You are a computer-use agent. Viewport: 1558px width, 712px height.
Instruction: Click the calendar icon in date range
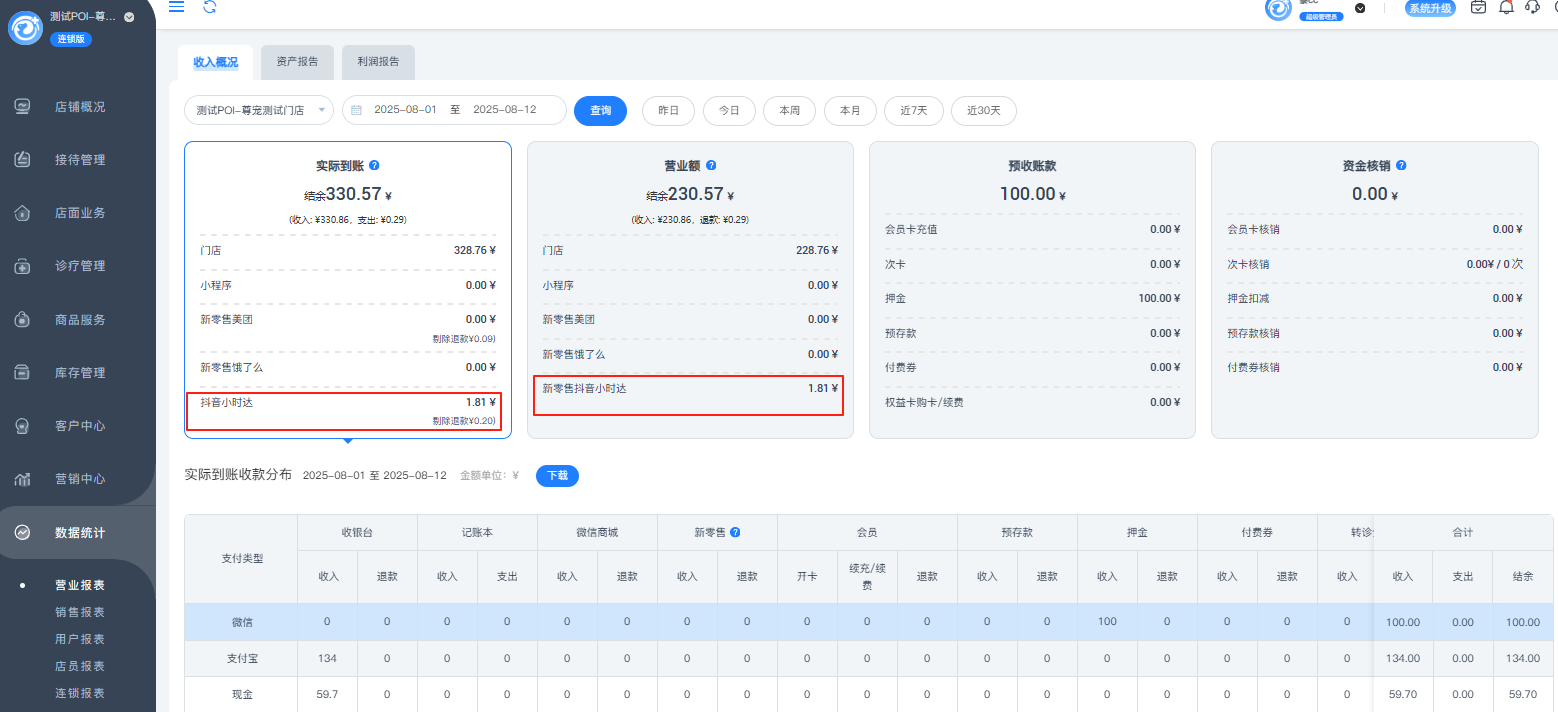[356, 110]
